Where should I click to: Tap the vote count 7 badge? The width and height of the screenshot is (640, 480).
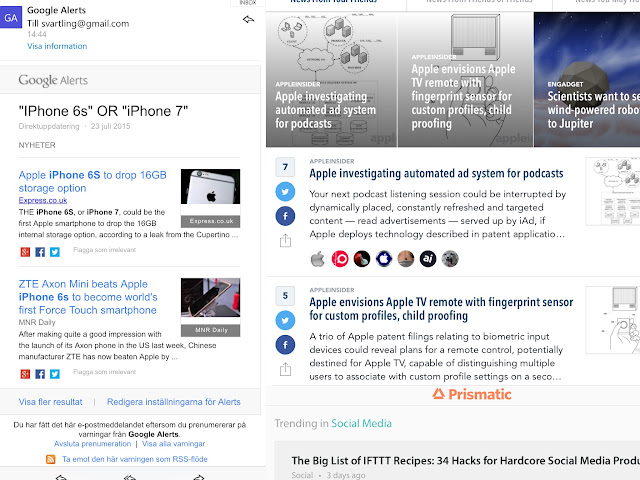[285, 167]
